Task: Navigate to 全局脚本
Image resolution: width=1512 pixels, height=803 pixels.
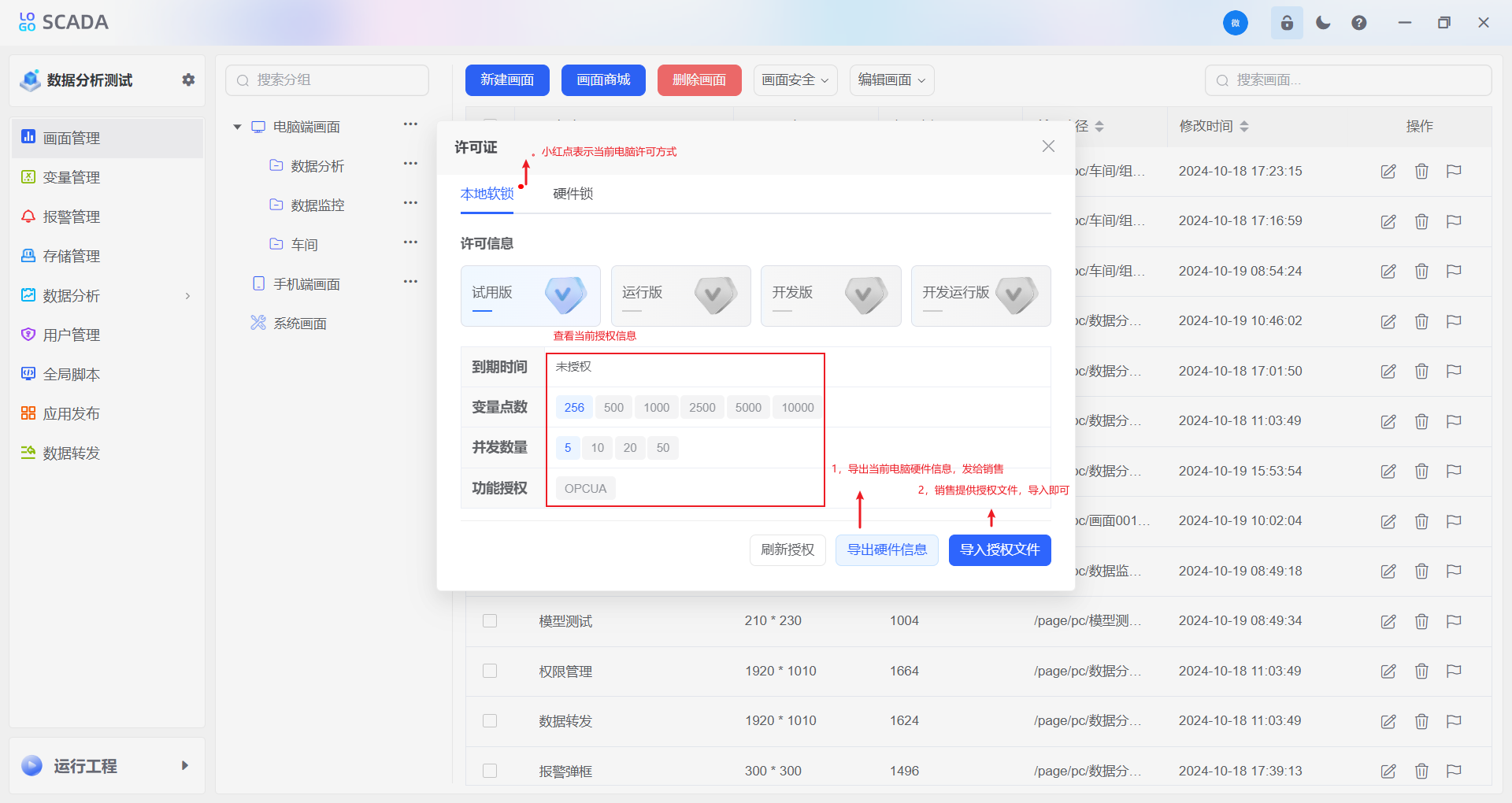Action: [71, 374]
